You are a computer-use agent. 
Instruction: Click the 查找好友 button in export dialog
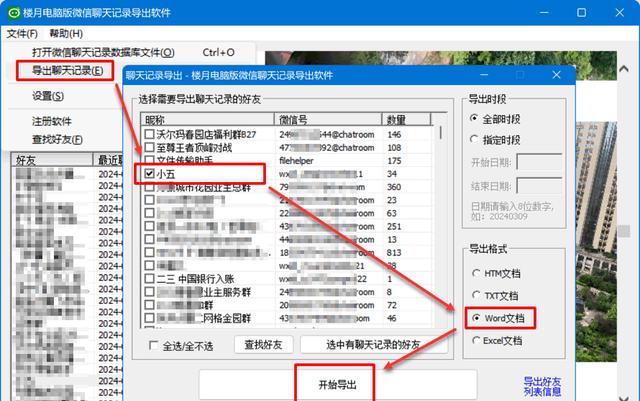pos(264,345)
